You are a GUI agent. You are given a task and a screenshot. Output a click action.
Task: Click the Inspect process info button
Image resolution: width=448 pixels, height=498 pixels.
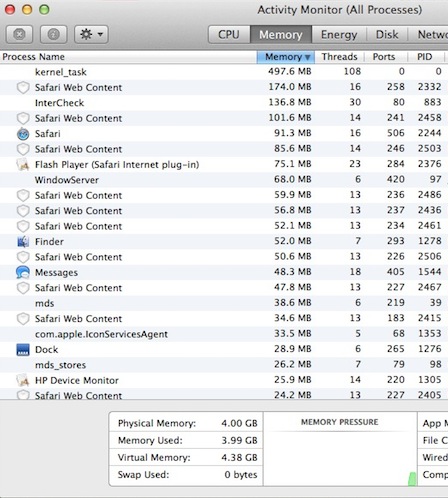(x=53, y=34)
